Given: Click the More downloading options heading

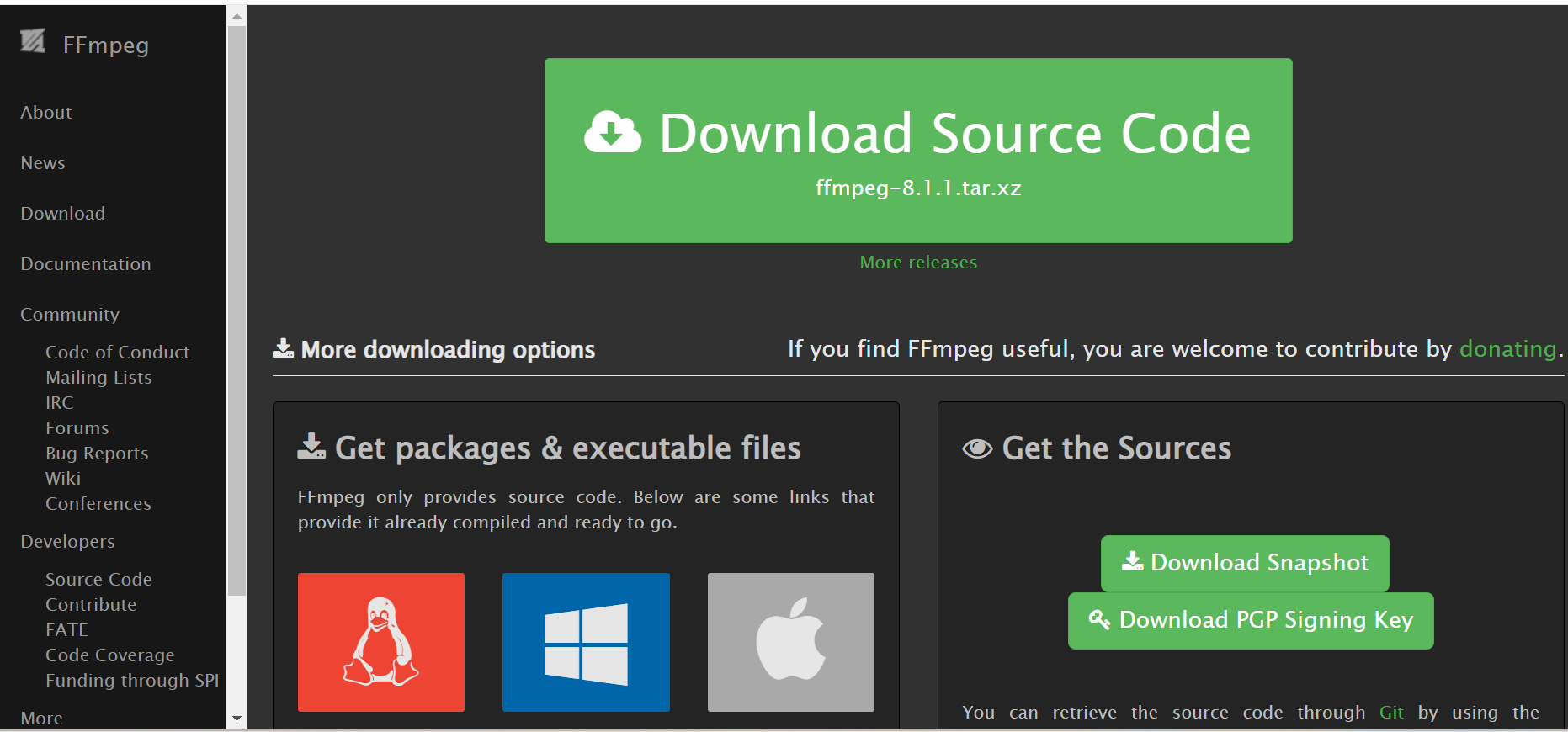Looking at the screenshot, I should [x=448, y=350].
